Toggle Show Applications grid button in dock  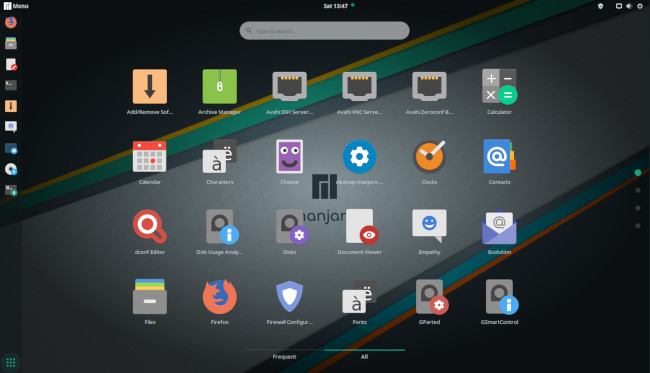(11, 362)
